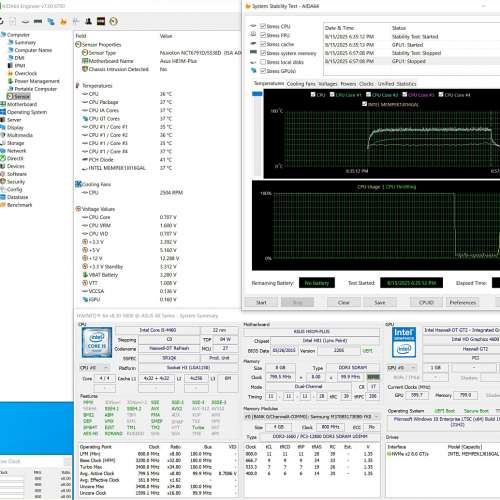The image size is (500, 500).
Task: Open the CPU #0 dropdown in HWiNFO
Action: pyautogui.click(x=95, y=368)
